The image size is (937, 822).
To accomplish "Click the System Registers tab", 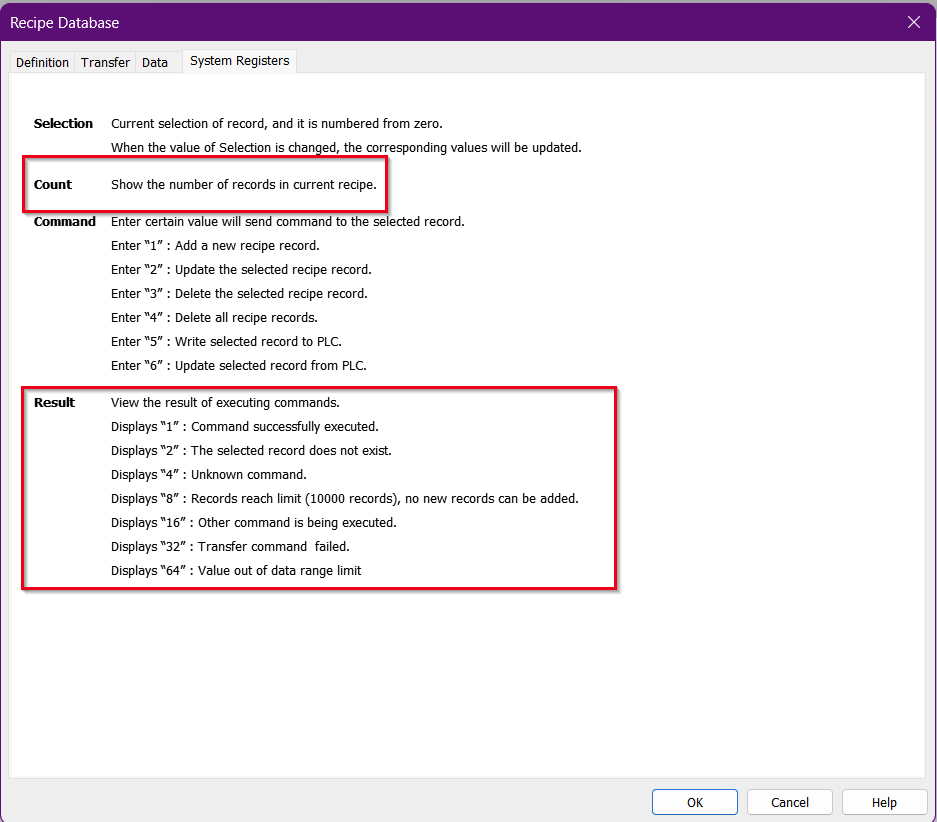I will tap(239, 61).
